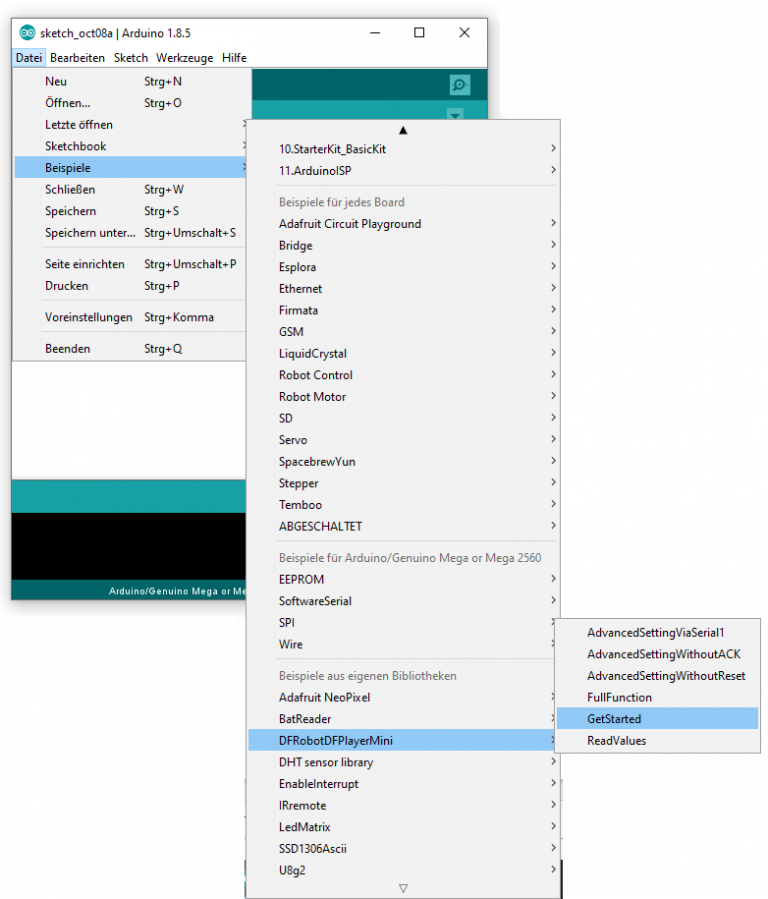Image resolution: width=768 pixels, height=899 pixels.
Task: Open Robot Motor examples
Action: (x=404, y=397)
